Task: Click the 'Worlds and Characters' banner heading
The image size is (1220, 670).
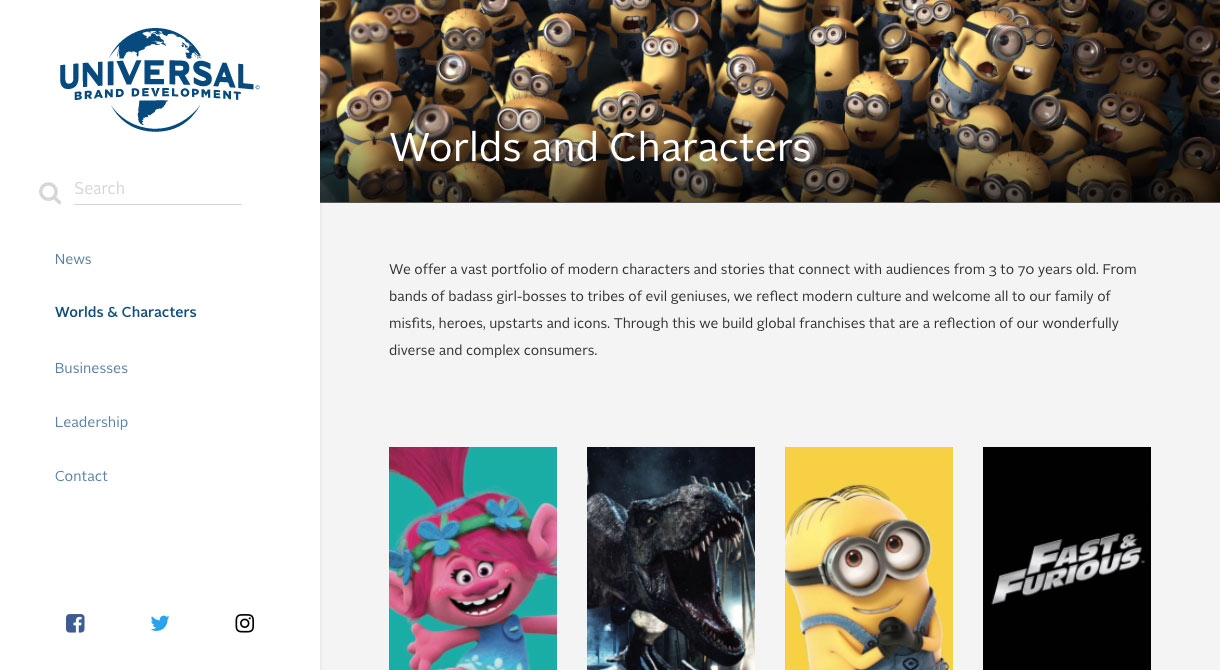Action: pyautogui.click(x=600, y=147)
